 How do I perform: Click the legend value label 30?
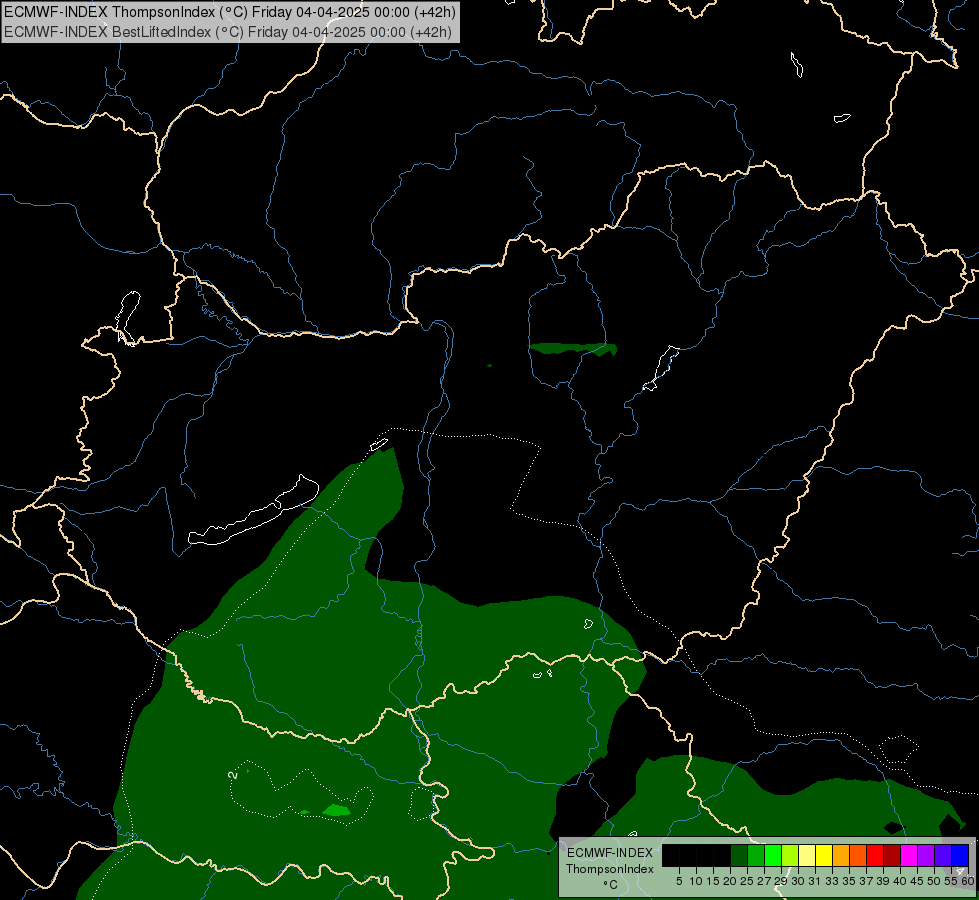798,881
